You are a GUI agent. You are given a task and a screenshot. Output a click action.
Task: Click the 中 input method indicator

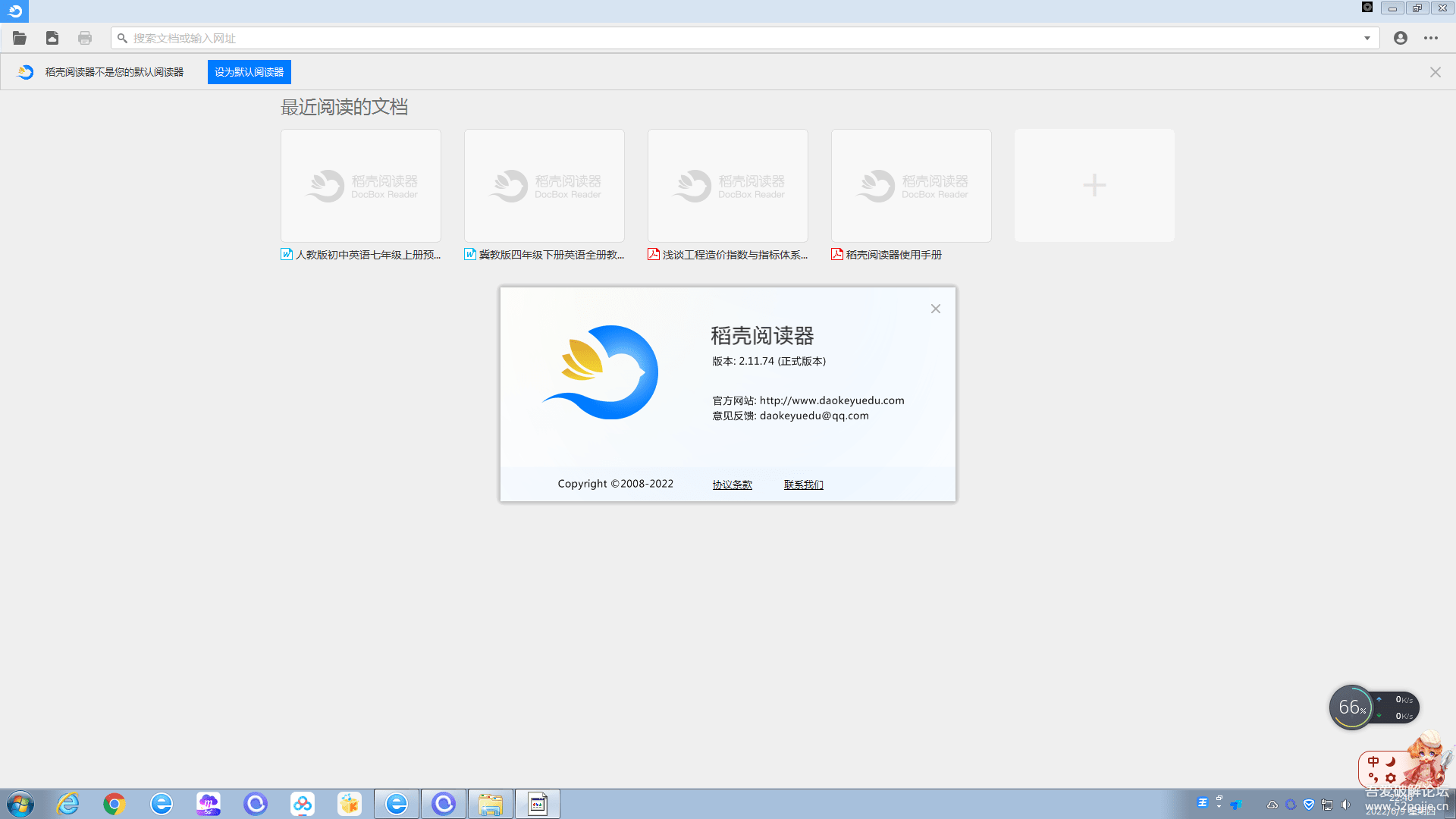[1373, 761]
